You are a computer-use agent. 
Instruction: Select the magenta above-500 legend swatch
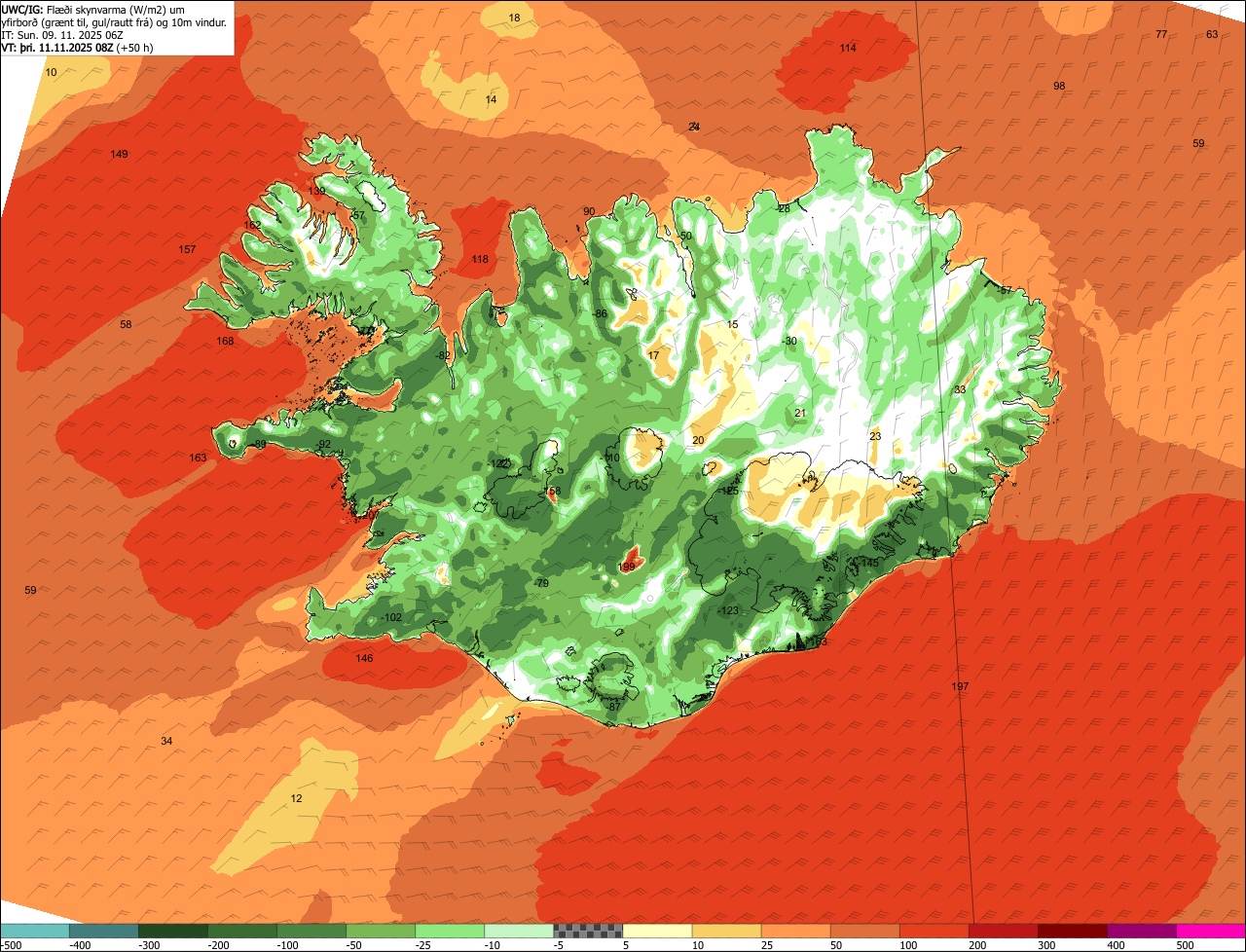1211,931
